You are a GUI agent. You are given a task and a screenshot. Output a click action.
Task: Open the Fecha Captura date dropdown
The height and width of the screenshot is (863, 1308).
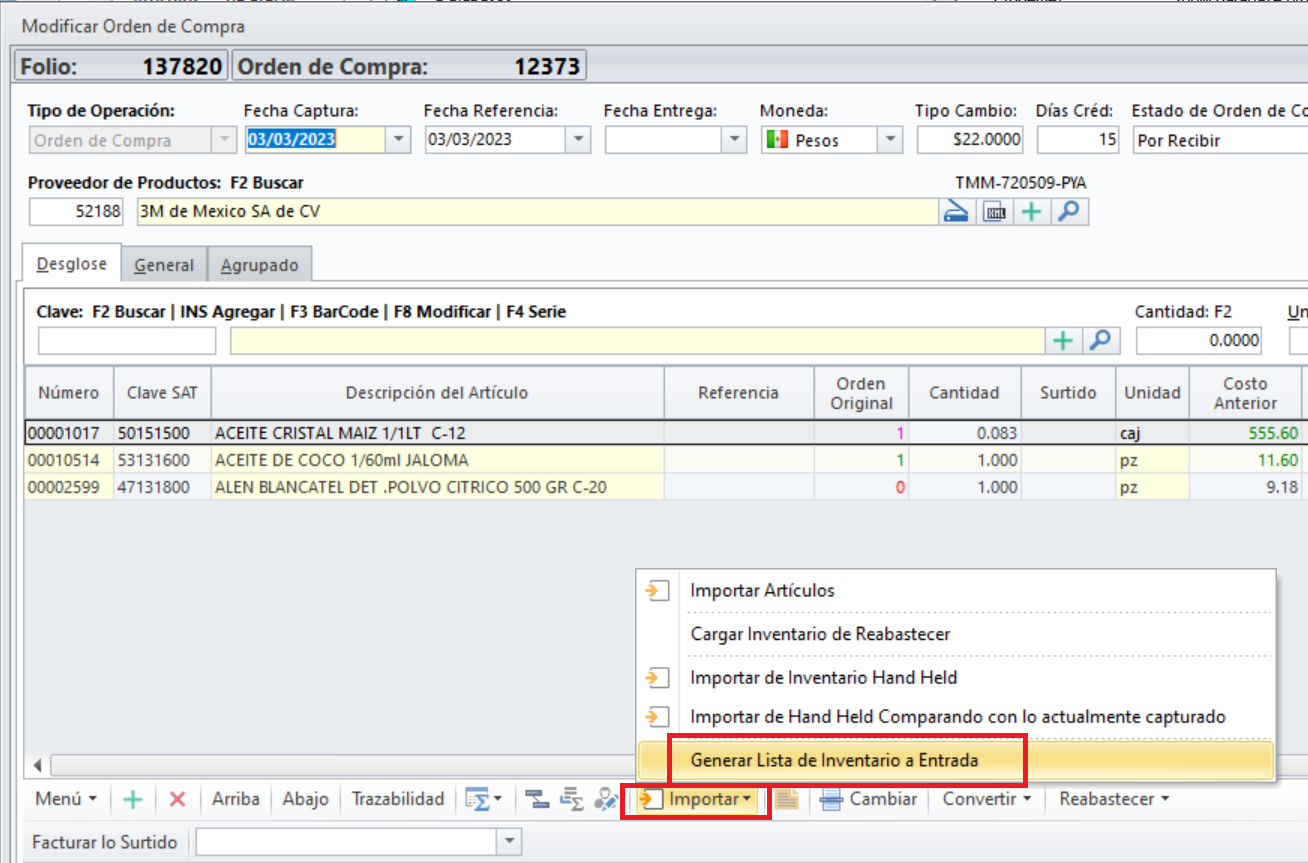point(399,140)
